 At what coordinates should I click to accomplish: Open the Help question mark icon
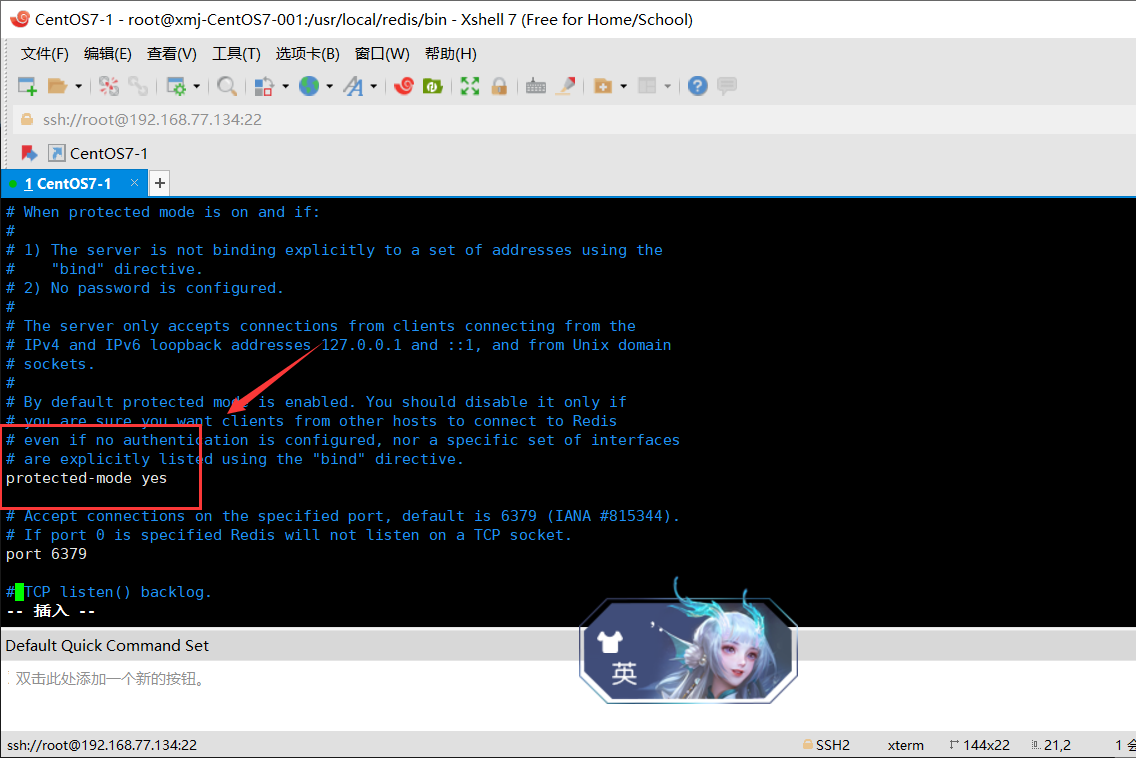(698, 86)
